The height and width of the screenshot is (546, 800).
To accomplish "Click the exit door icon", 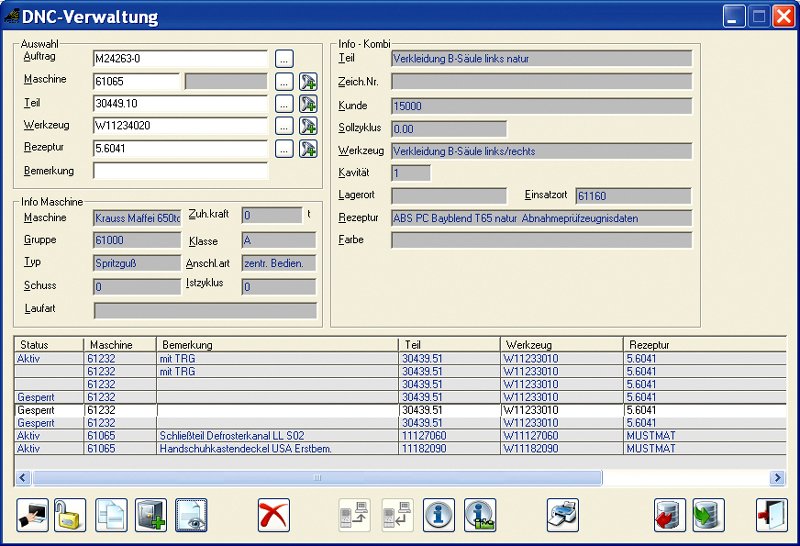I will coord(771,515).
